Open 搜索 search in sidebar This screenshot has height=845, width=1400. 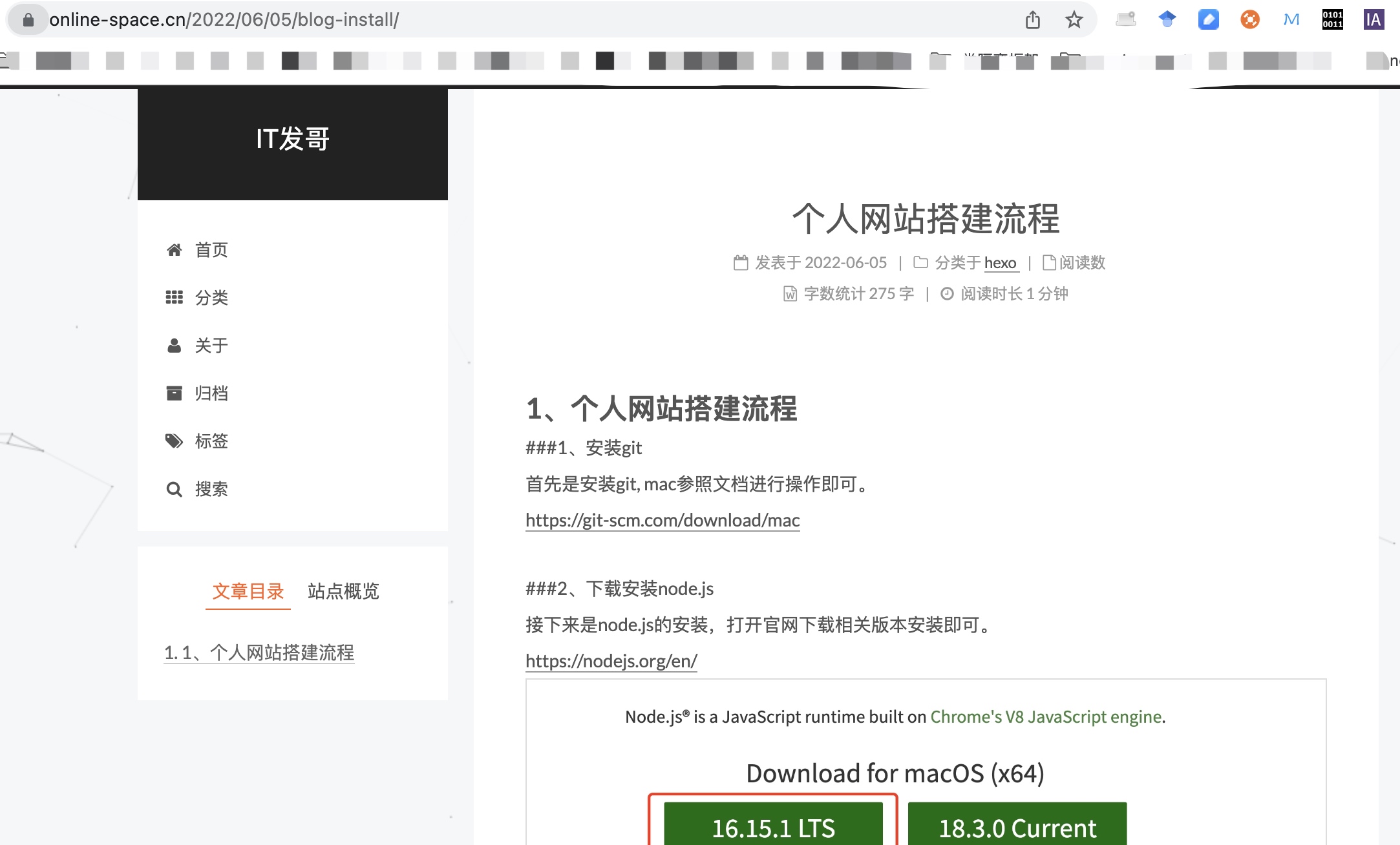[211, 489]
